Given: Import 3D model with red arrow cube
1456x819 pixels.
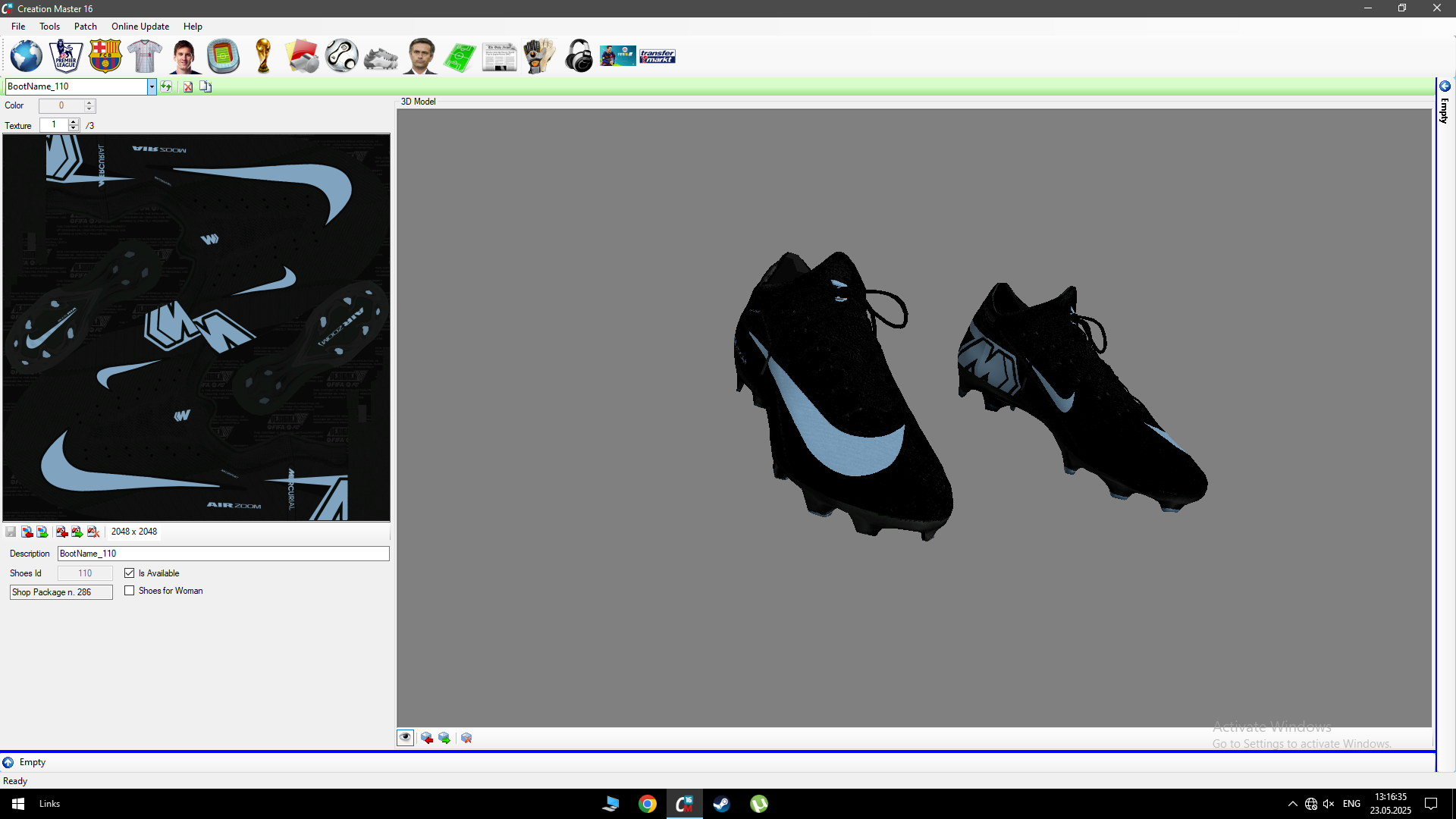Looking at the screenshot, I should (x=427, y=738).
